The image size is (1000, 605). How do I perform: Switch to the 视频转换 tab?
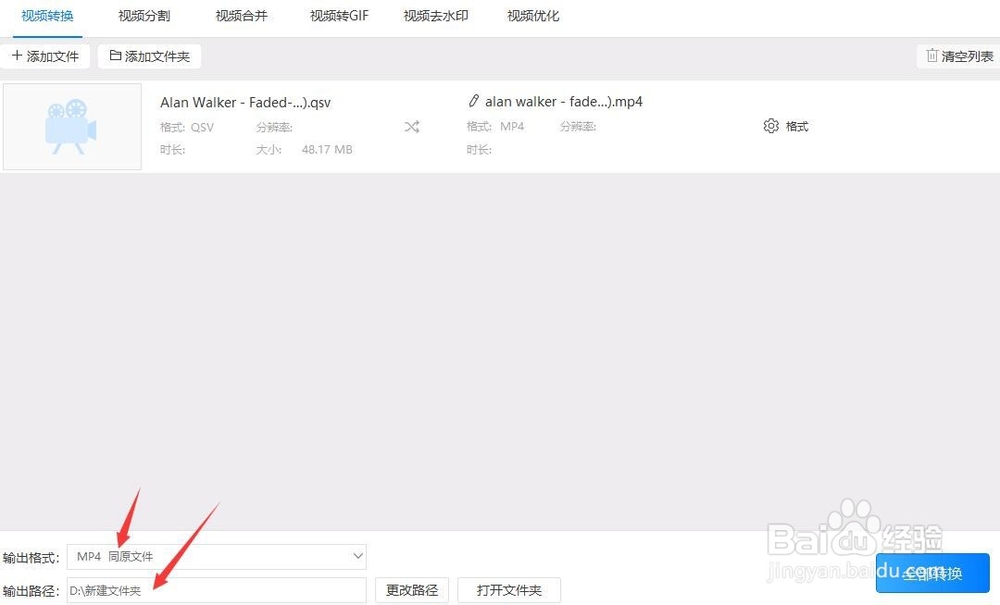(47, 16)
